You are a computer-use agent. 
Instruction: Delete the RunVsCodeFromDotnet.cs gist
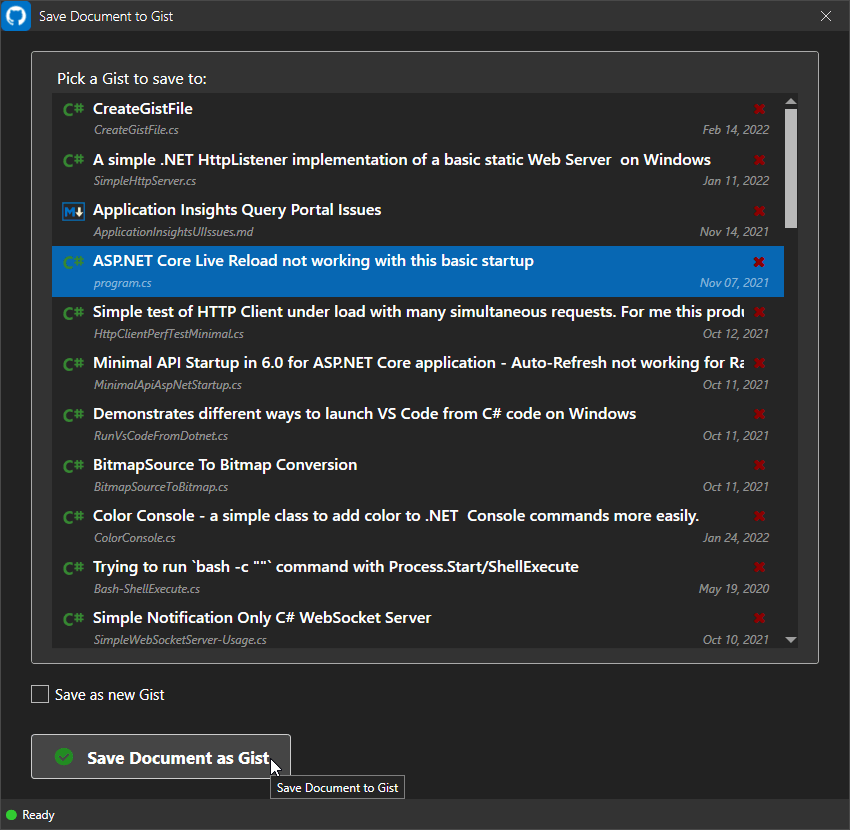759,414
